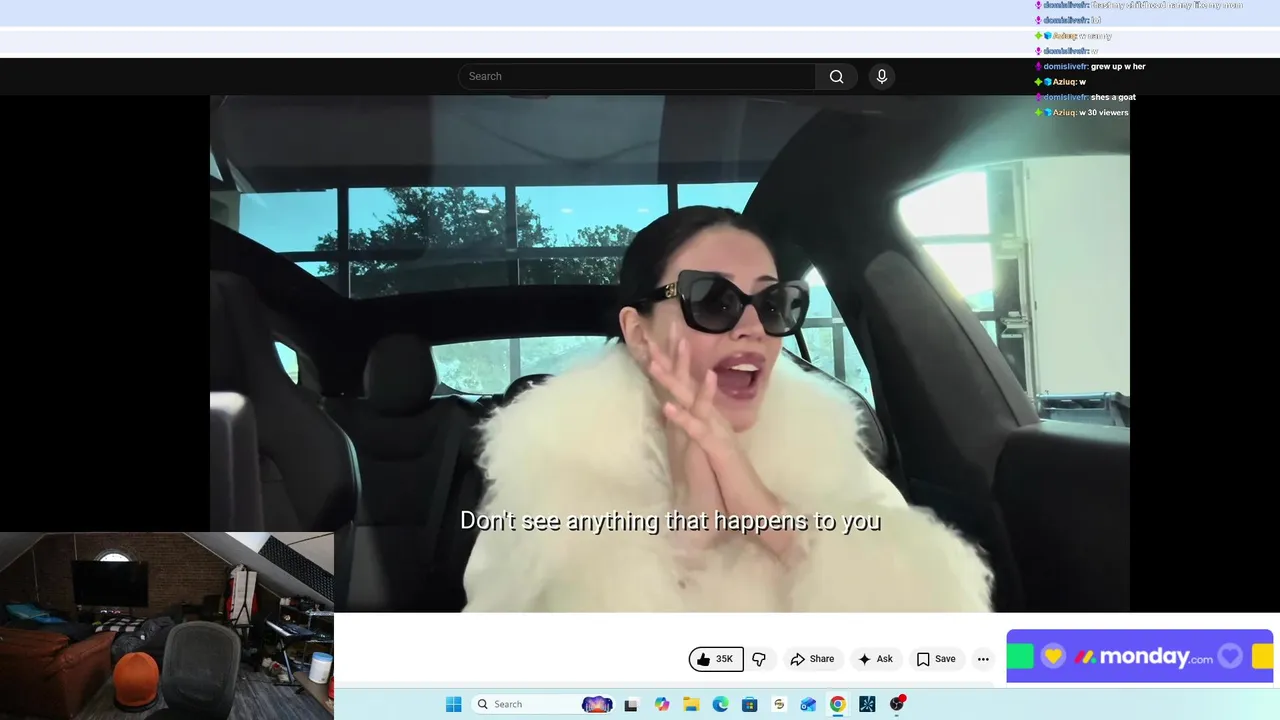Click chat message 'grew up w her'
The width and height of the screenshot is (1280, 720).
pos(1118,66)
